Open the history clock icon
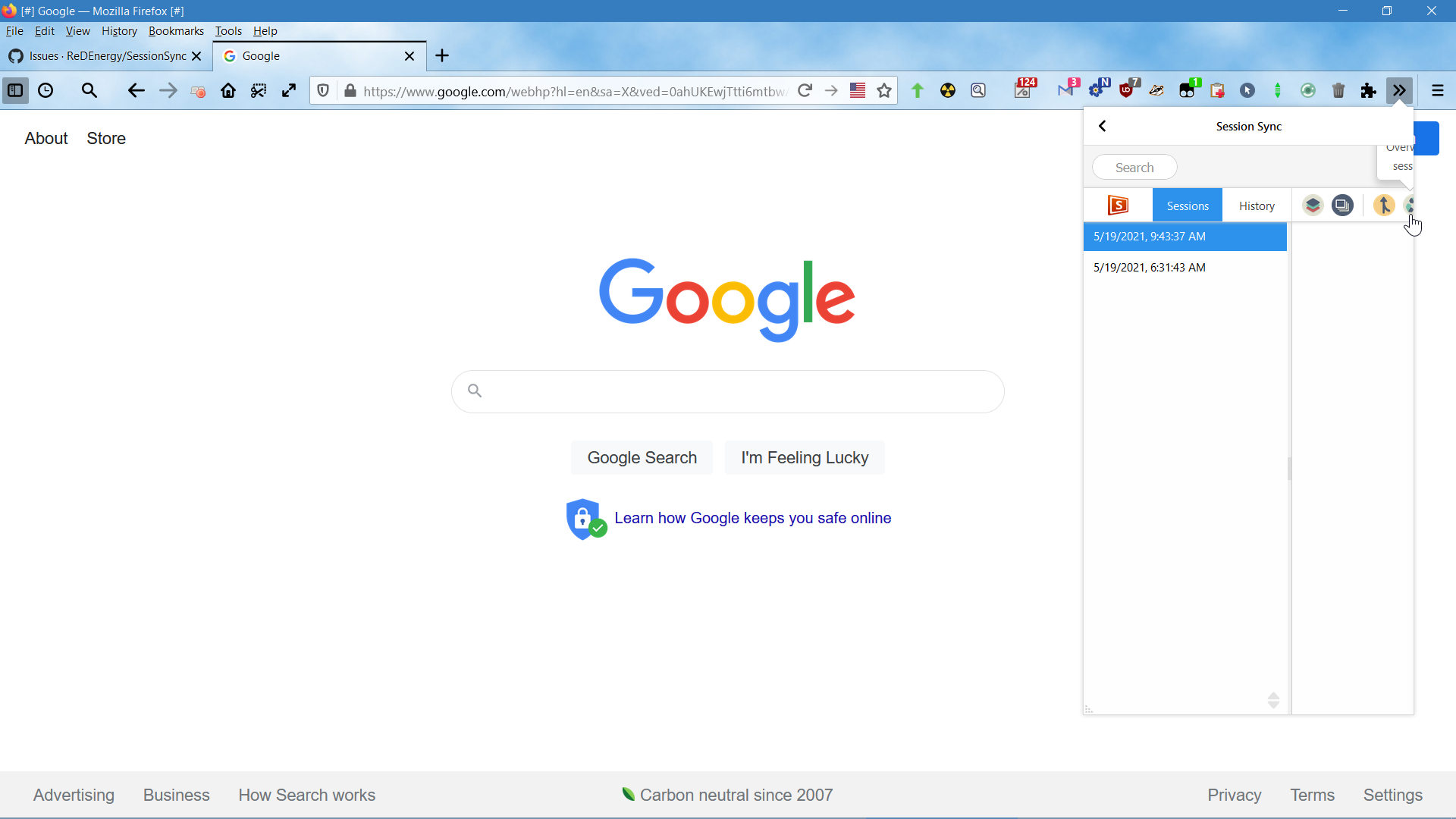The image size is (1456, 819). (45, 91)
